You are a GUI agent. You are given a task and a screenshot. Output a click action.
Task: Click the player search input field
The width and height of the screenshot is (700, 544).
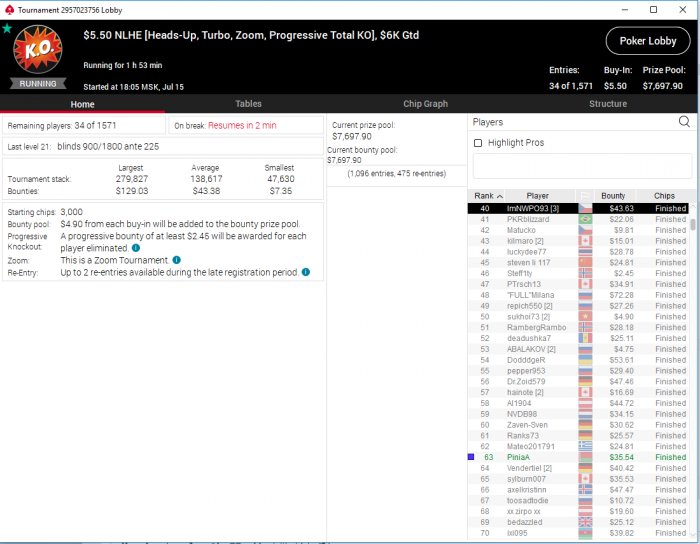[582, 166]
